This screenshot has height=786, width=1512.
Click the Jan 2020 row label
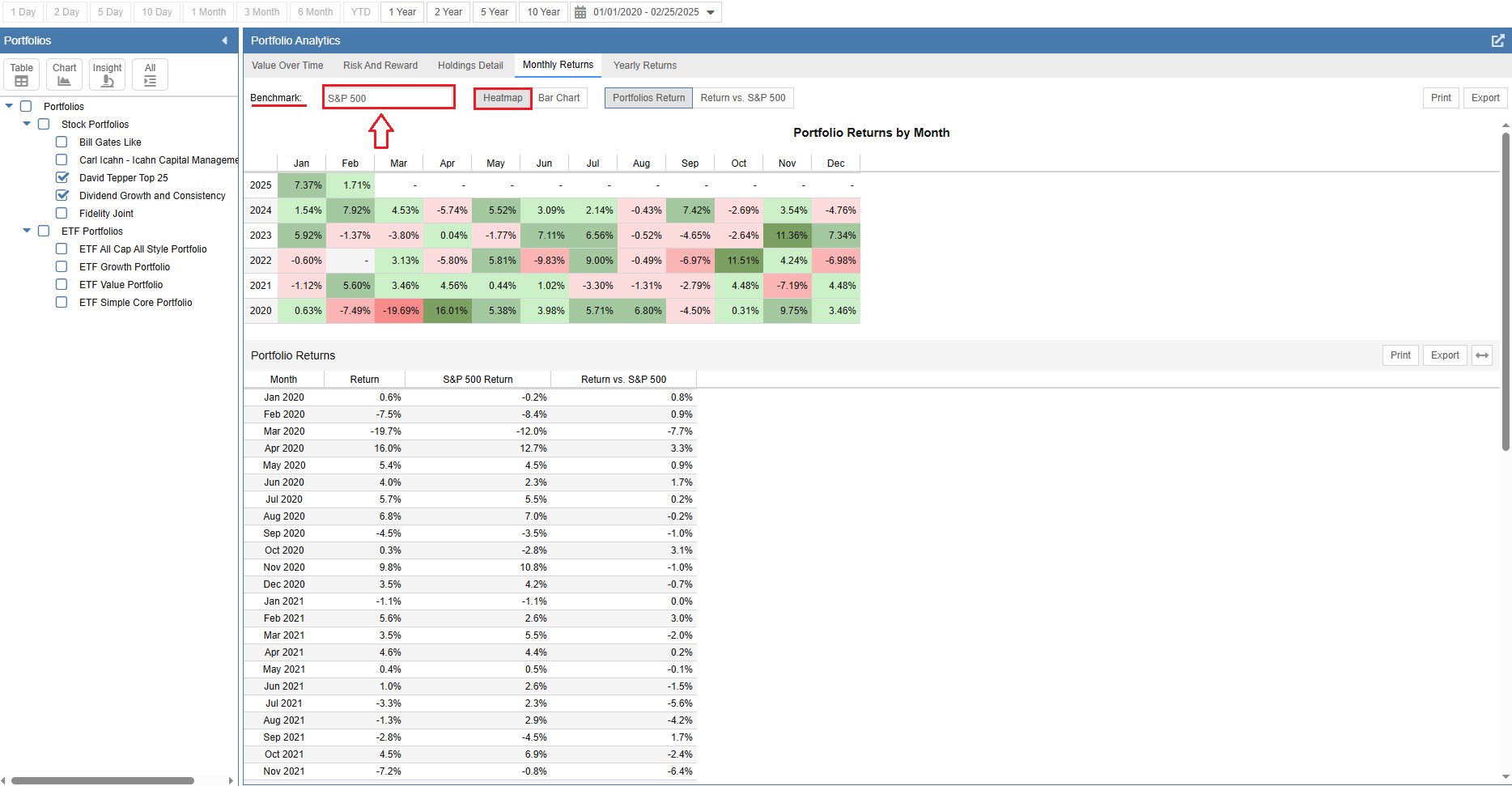pyautogui.click(x=284, y=397)
